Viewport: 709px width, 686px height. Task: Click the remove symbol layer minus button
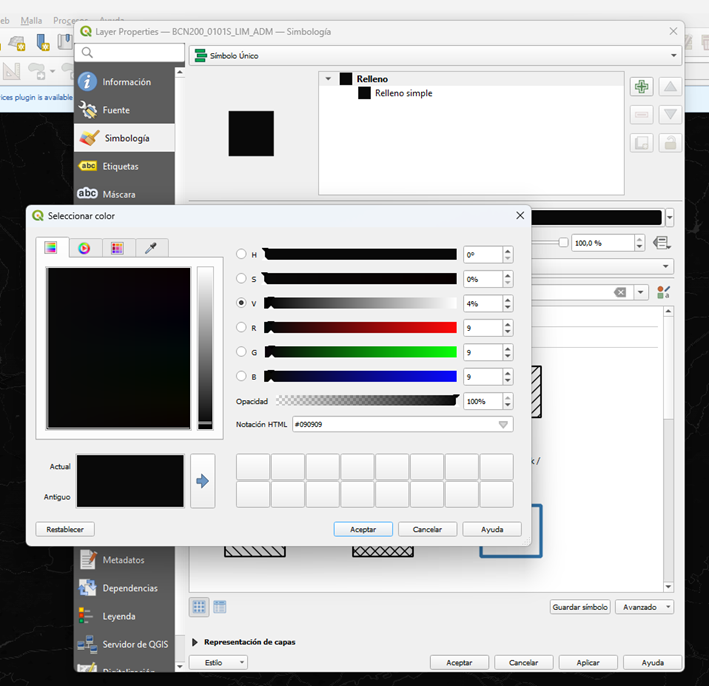(642, 115)
